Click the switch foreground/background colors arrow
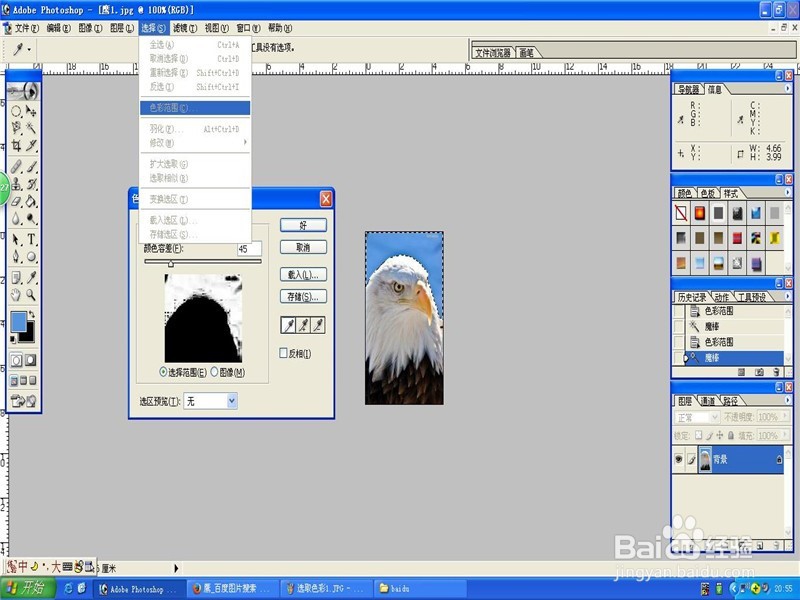Screen dimensions: 800x600 pos(32,314)
